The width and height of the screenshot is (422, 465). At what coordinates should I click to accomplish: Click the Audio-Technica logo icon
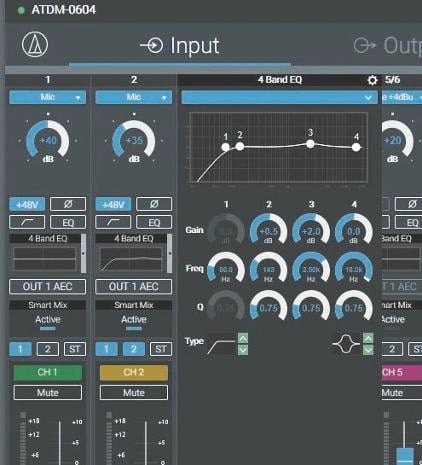35,44
